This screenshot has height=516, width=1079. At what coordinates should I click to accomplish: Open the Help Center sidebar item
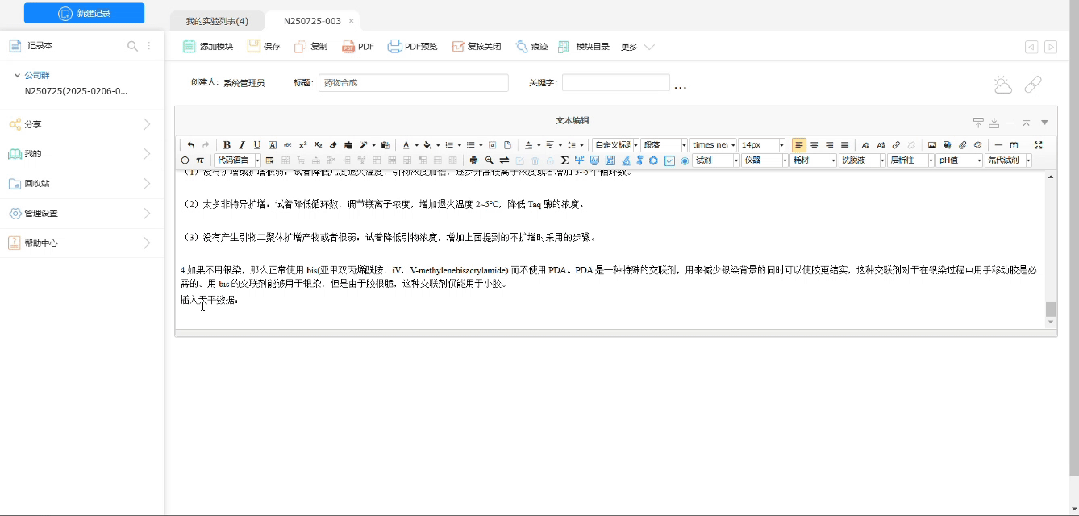[82, 243]
